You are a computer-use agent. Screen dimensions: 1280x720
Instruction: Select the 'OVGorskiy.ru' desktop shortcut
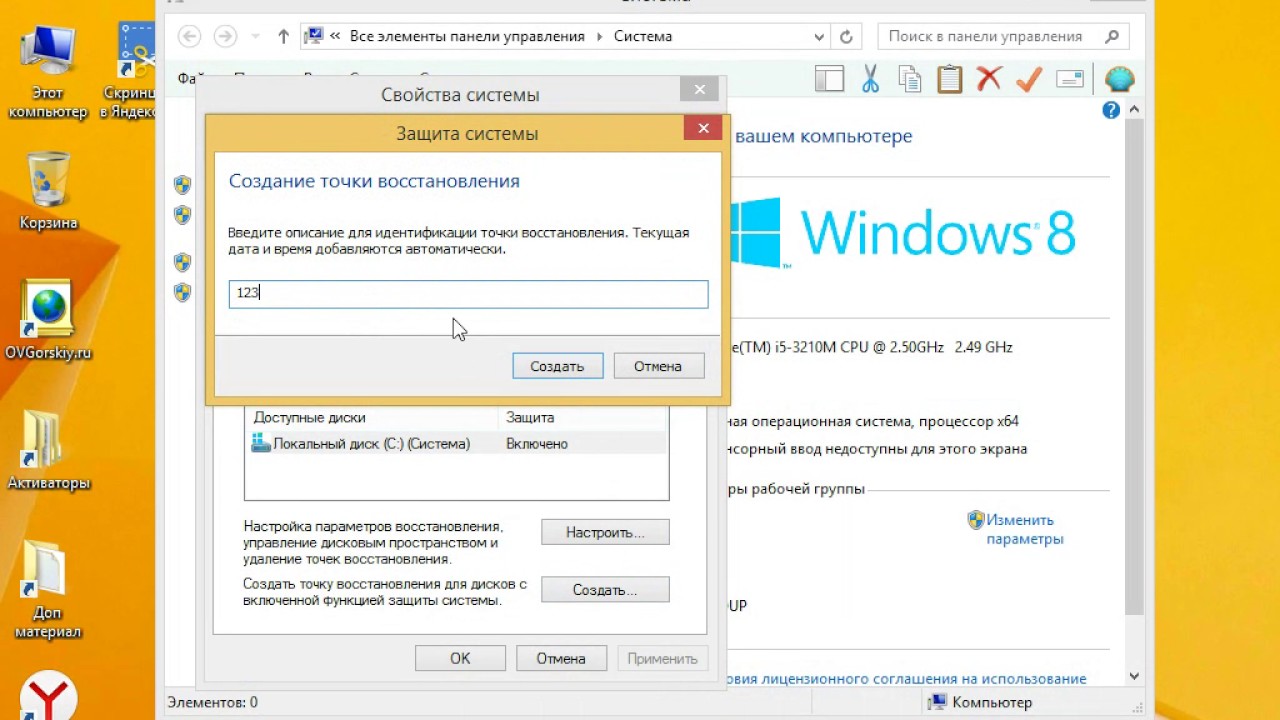click(48, 321)
